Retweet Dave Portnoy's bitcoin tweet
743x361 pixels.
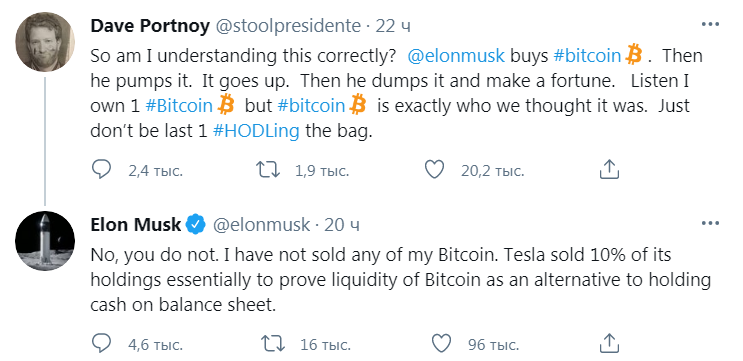click(268, 170)
